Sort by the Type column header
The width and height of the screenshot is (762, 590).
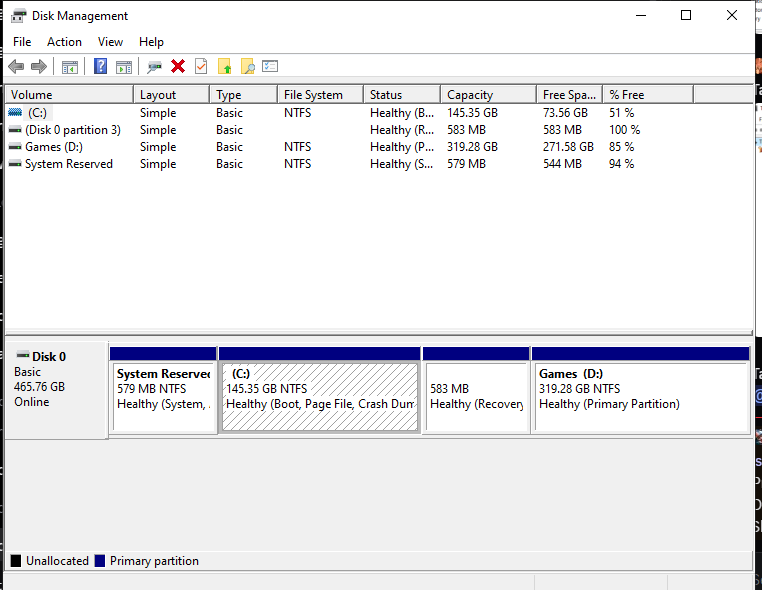pyautogui.click(x=244, y=94)
